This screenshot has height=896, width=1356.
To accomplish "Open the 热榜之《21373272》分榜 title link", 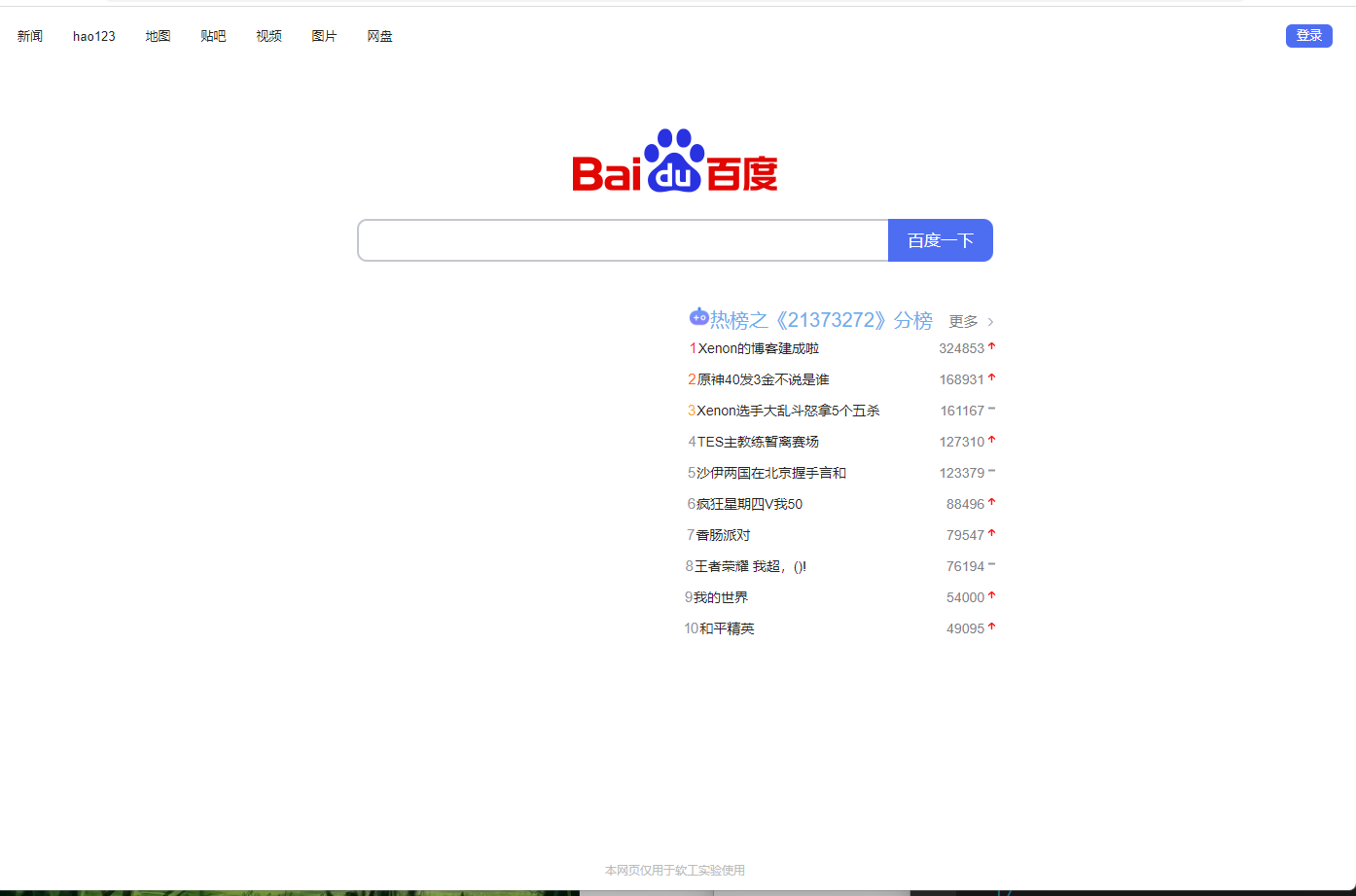I will pyautogui.click(x=821, y=320).
